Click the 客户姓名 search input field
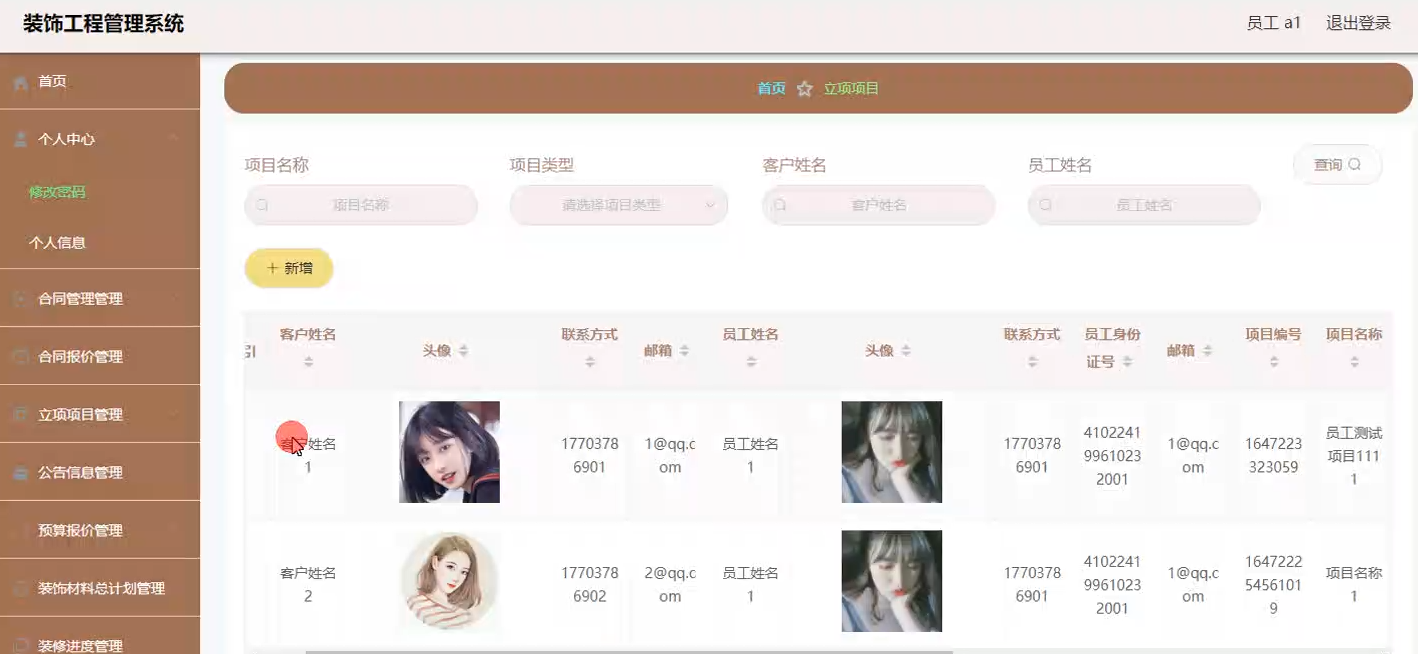This screenshot has width=1418, height=654. [x=879, y=205]
